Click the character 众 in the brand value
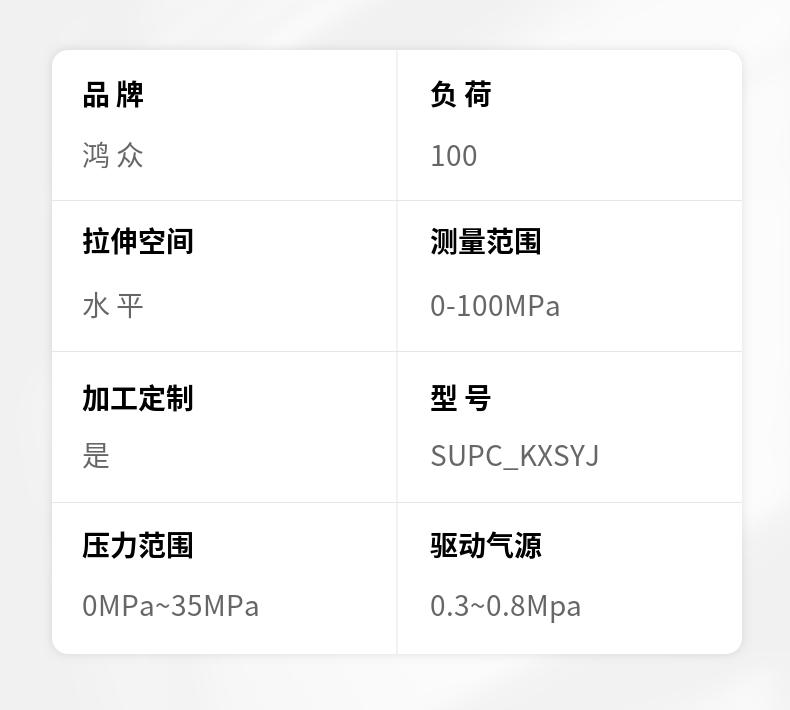The image size is (790, 710). [x=130, y=155]
